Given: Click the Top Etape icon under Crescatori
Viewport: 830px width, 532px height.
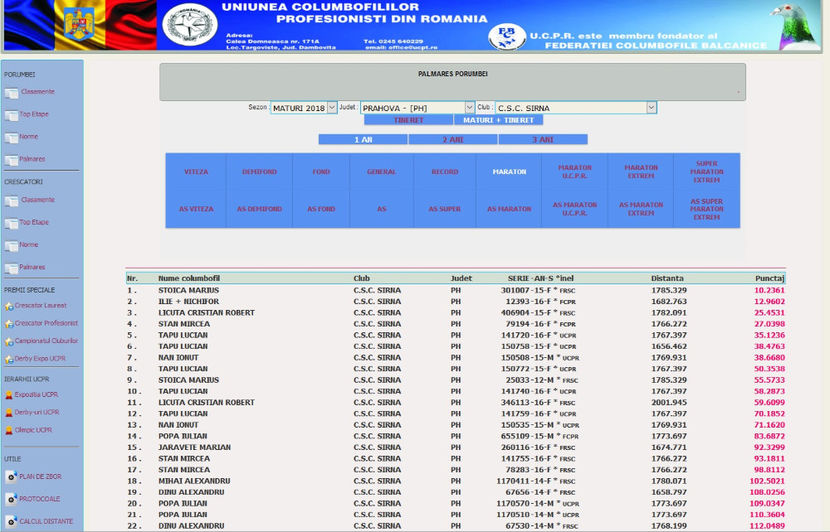Looking at the screenshot, I should pos(12,223).
